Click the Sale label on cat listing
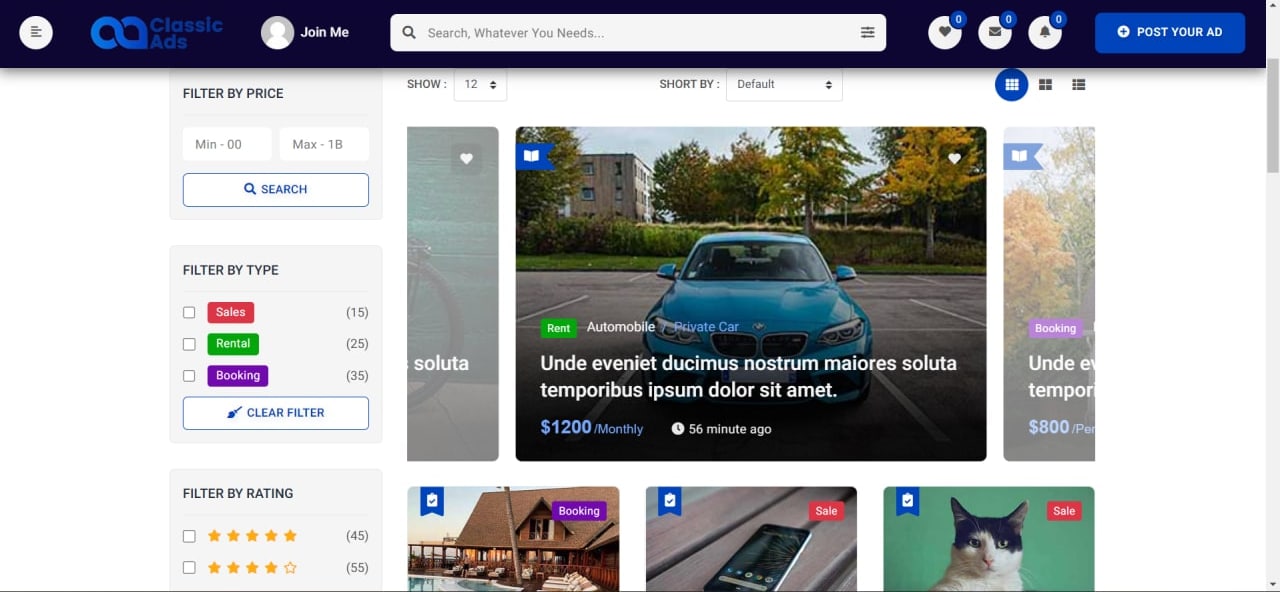Viewport: 1280px width, 592px height. [1064, 511]
